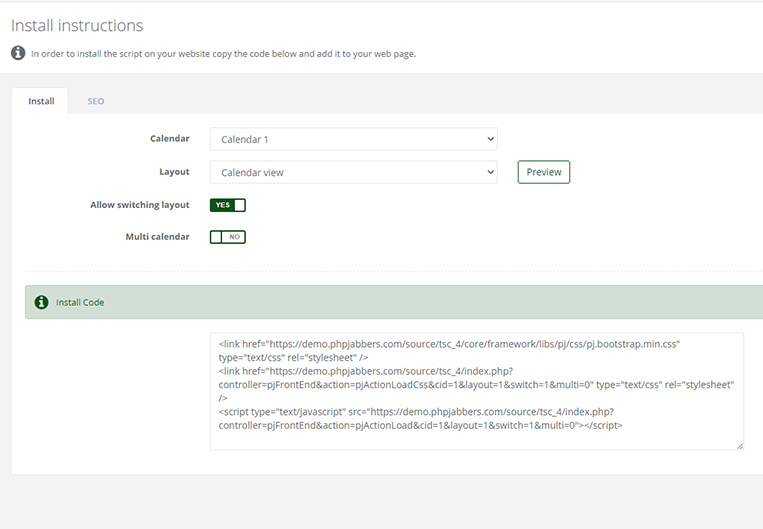Click inside the install code text area
The height and width of the screenshot is (529, 763).
pyautogui.click(x=477, y=391)
